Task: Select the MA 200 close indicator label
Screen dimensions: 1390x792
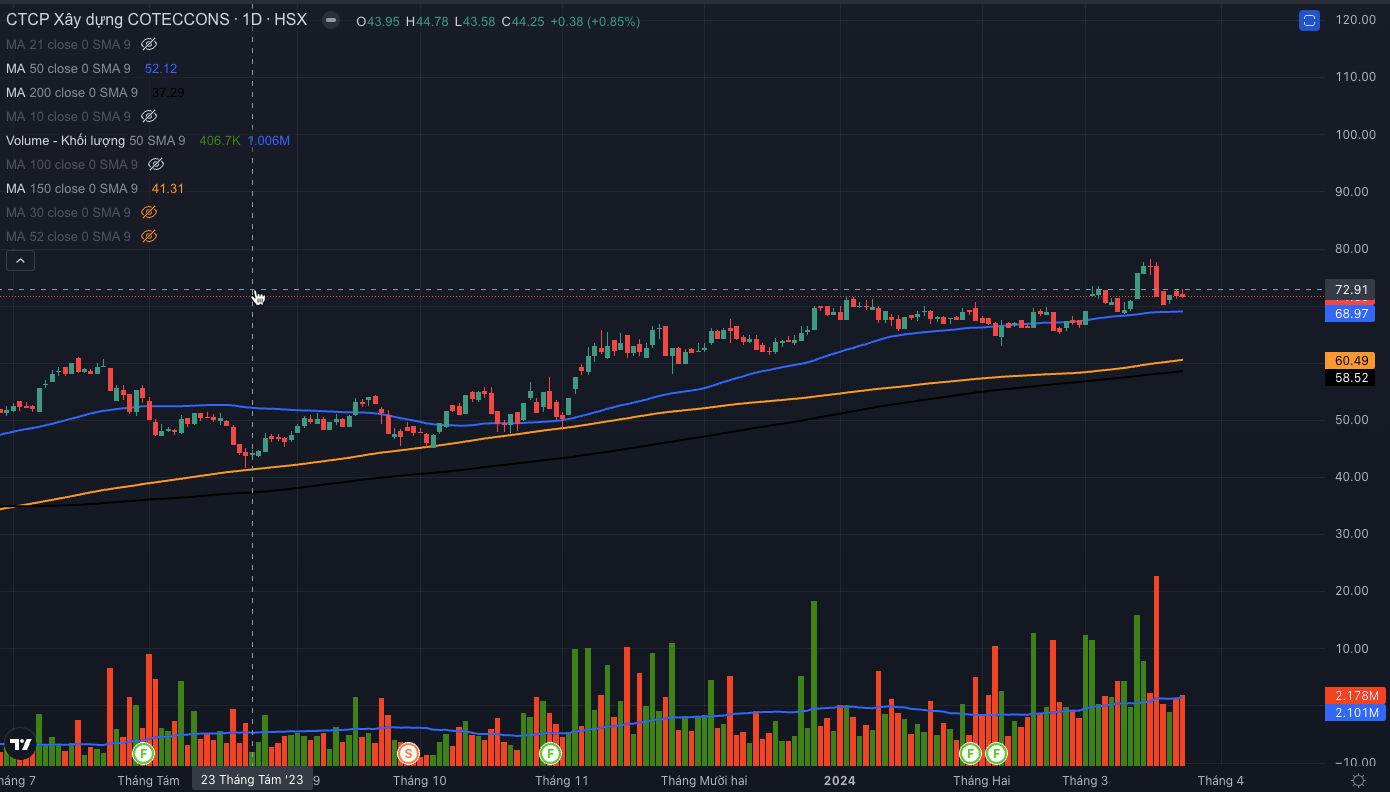Action: 72,92
